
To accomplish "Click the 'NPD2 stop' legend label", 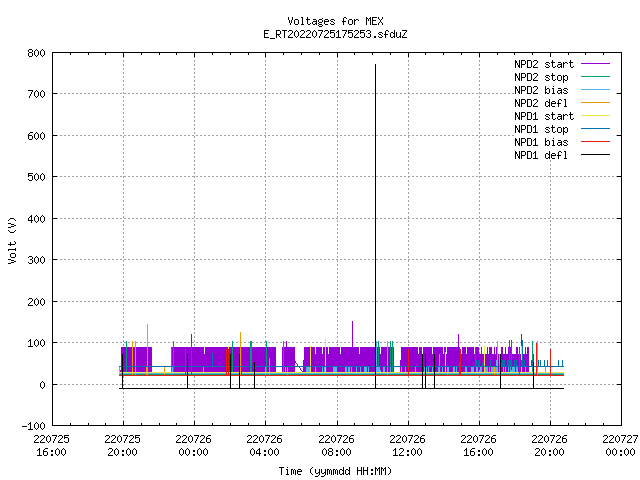I will click(541, 77).
